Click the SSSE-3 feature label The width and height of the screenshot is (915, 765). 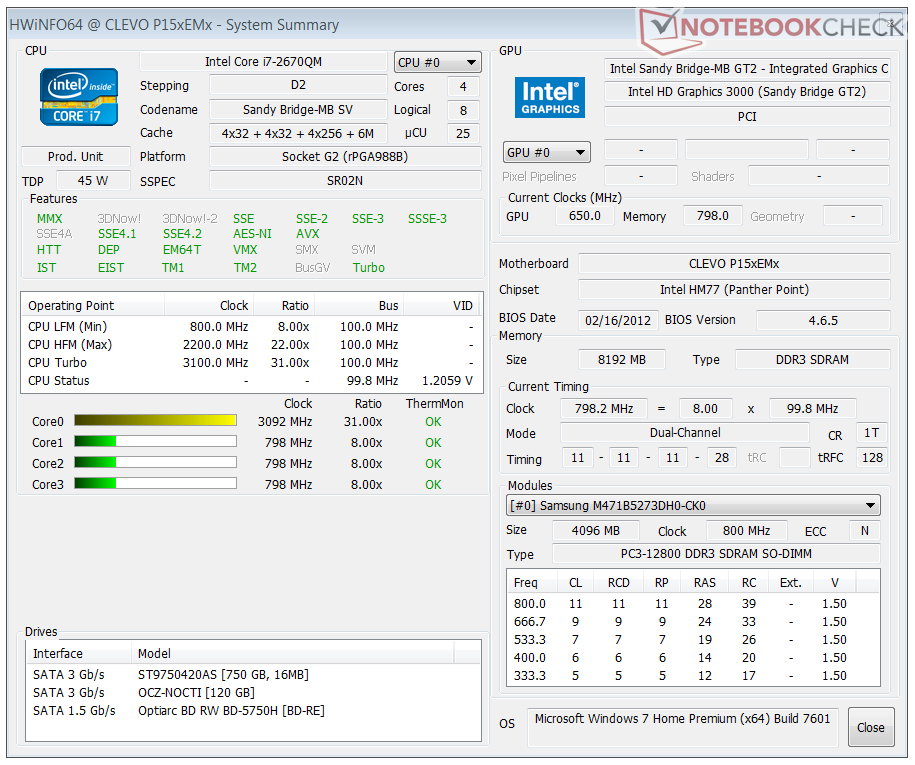[x=427, y=218]
